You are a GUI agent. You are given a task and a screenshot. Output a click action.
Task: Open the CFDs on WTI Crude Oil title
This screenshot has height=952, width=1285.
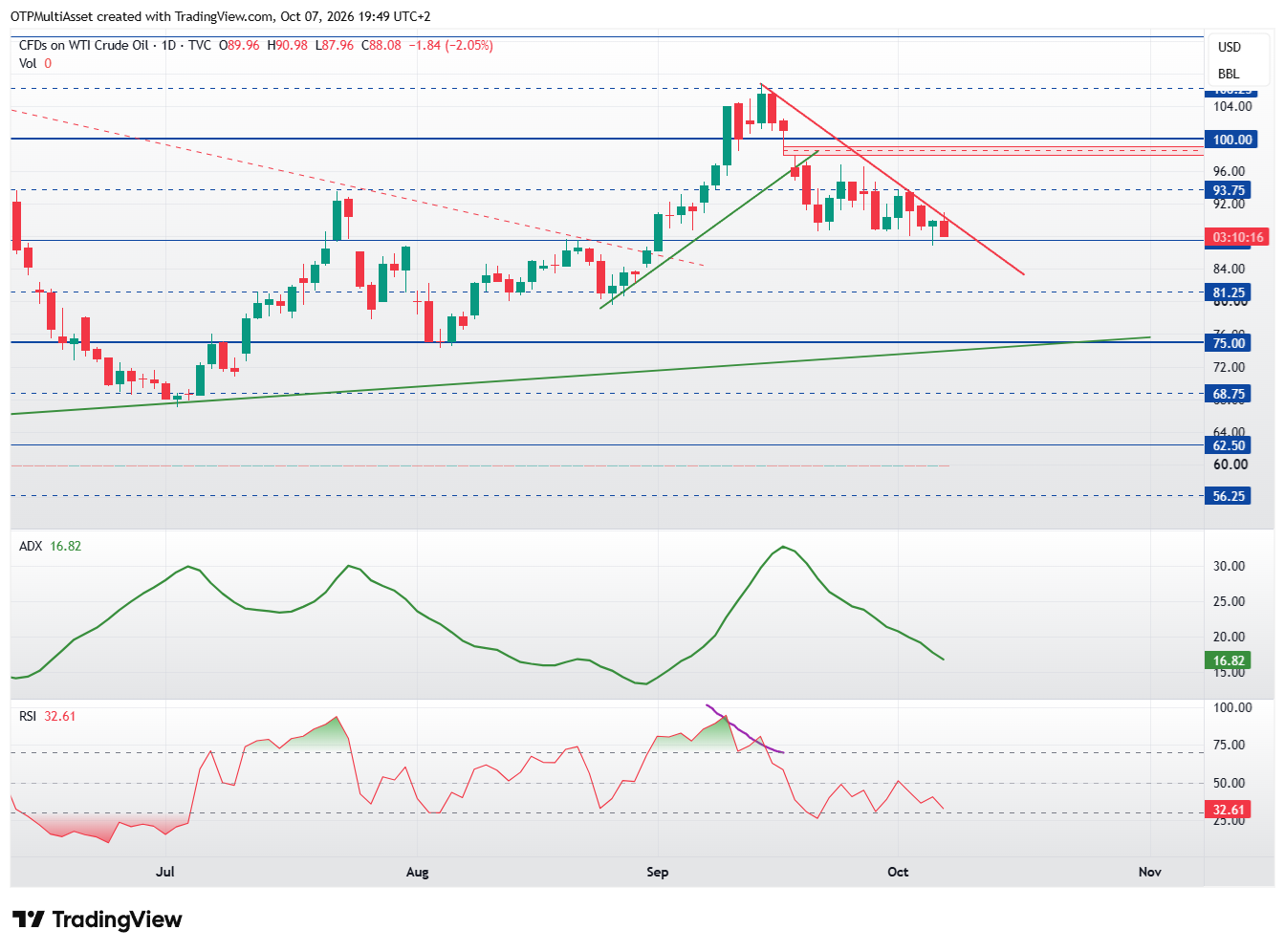83,45
